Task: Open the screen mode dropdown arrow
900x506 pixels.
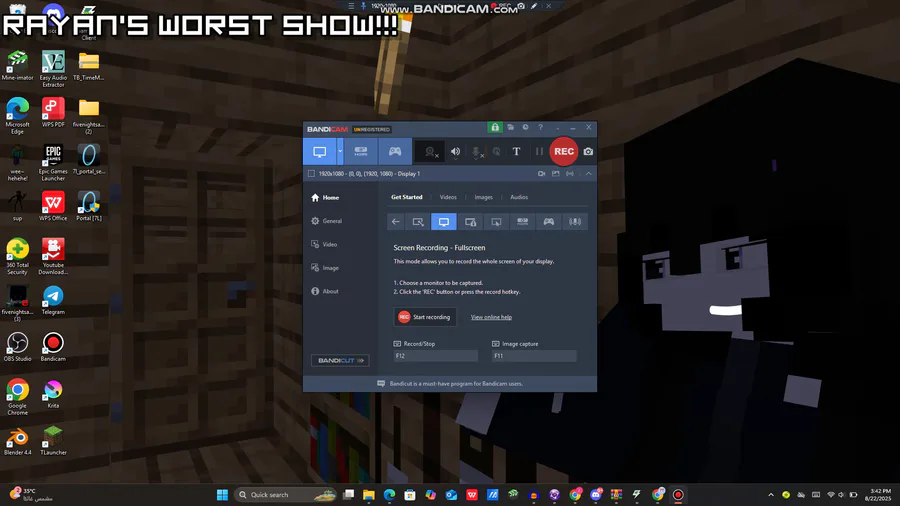Action: [340, 151]
